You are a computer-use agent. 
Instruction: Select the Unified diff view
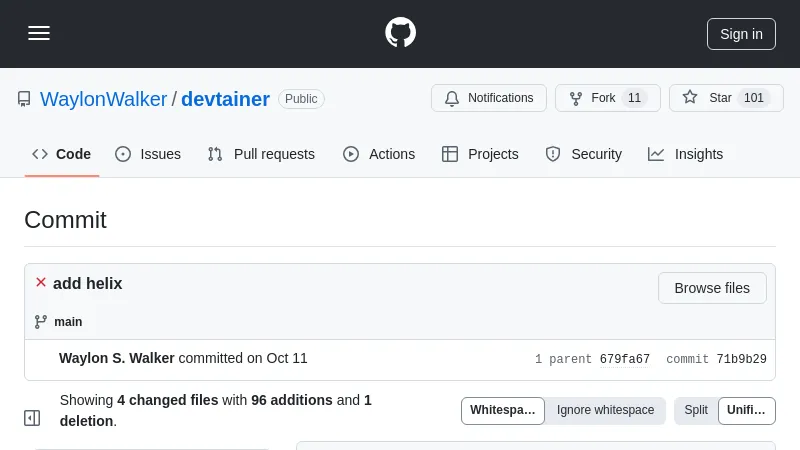(x=746, y=410)
